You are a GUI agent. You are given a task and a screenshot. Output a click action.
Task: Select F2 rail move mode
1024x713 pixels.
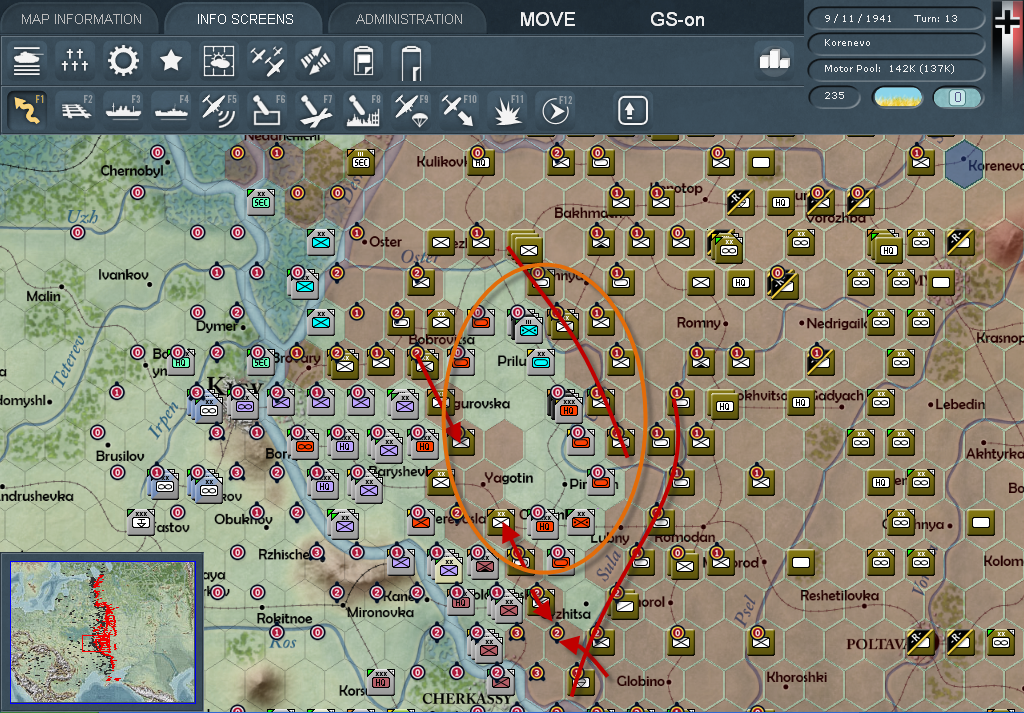pos(74,109)
